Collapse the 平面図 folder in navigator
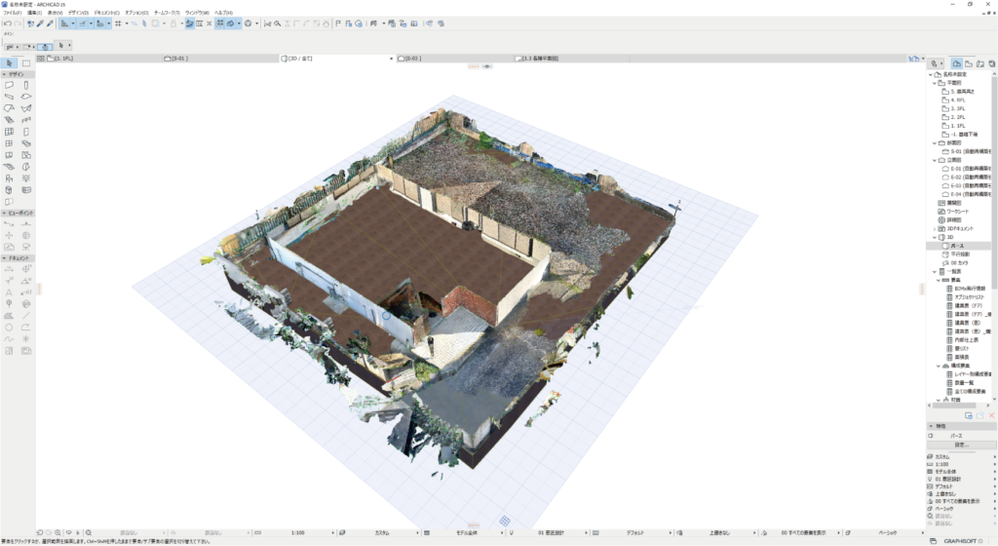This screenshot has height=546, width=998. (x=936, y=84)
